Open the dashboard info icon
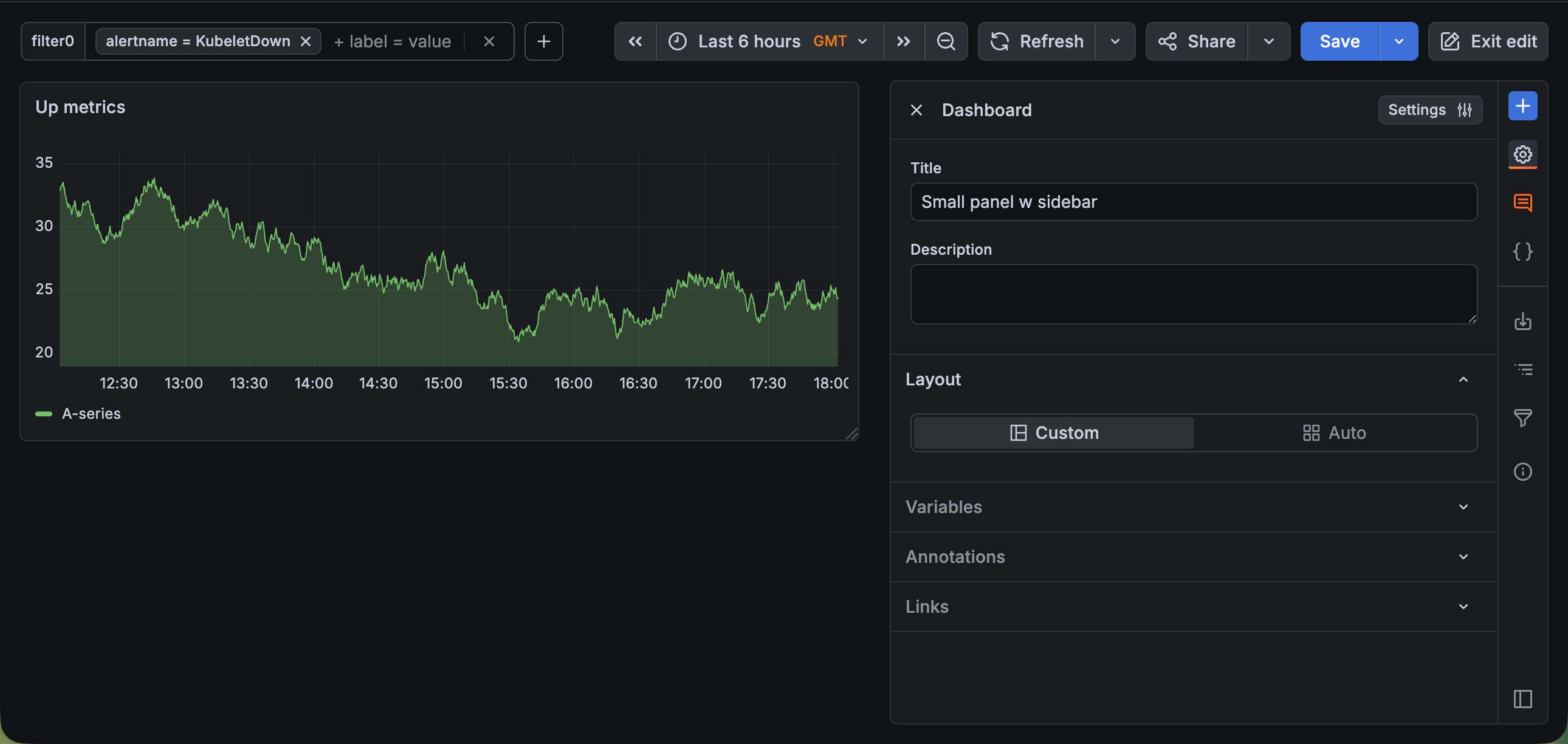 [1522, 471]
